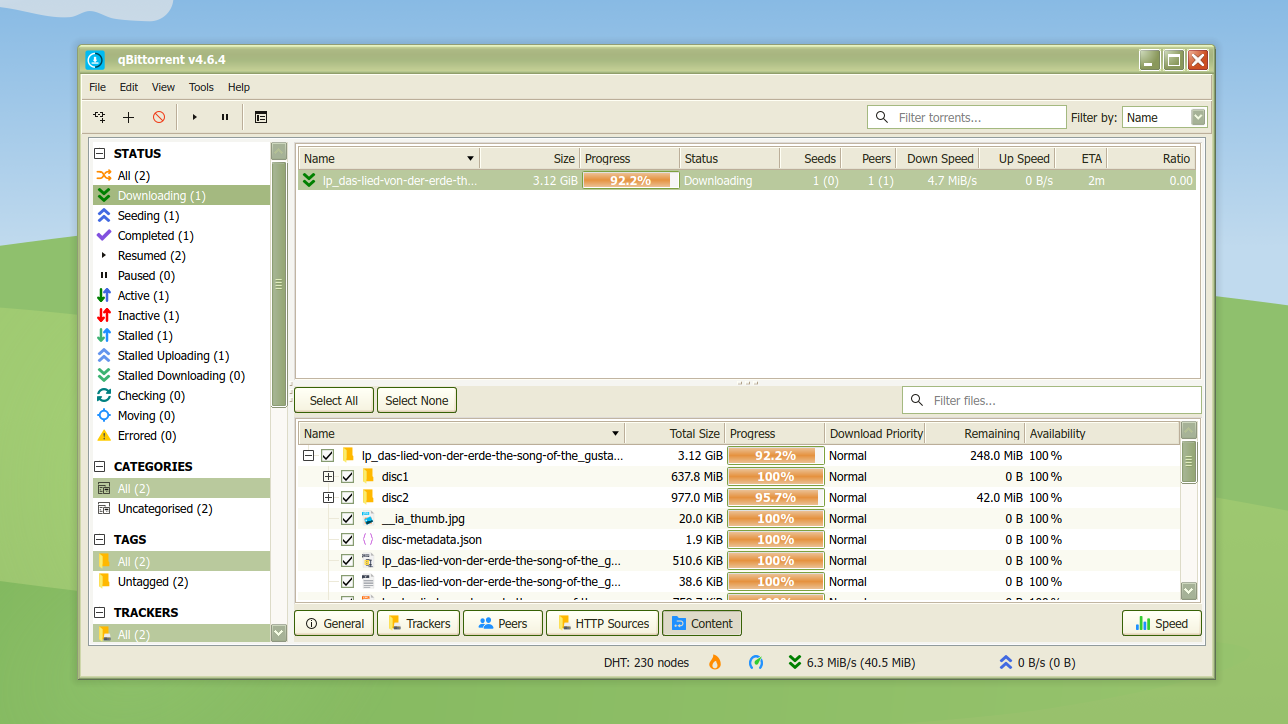Select the Moving (0) status filter
The width and height of the screenshot is (1288, 724).
[x=181, y=416]
